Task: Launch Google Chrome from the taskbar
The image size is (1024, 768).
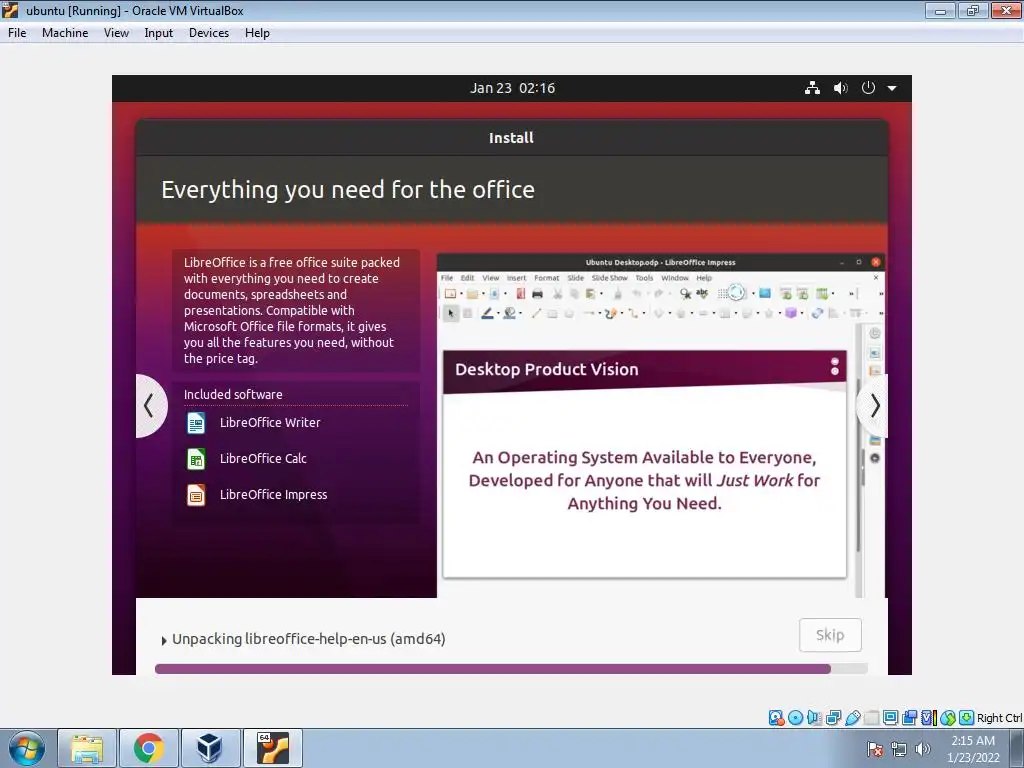Action: tap(149, 748)
